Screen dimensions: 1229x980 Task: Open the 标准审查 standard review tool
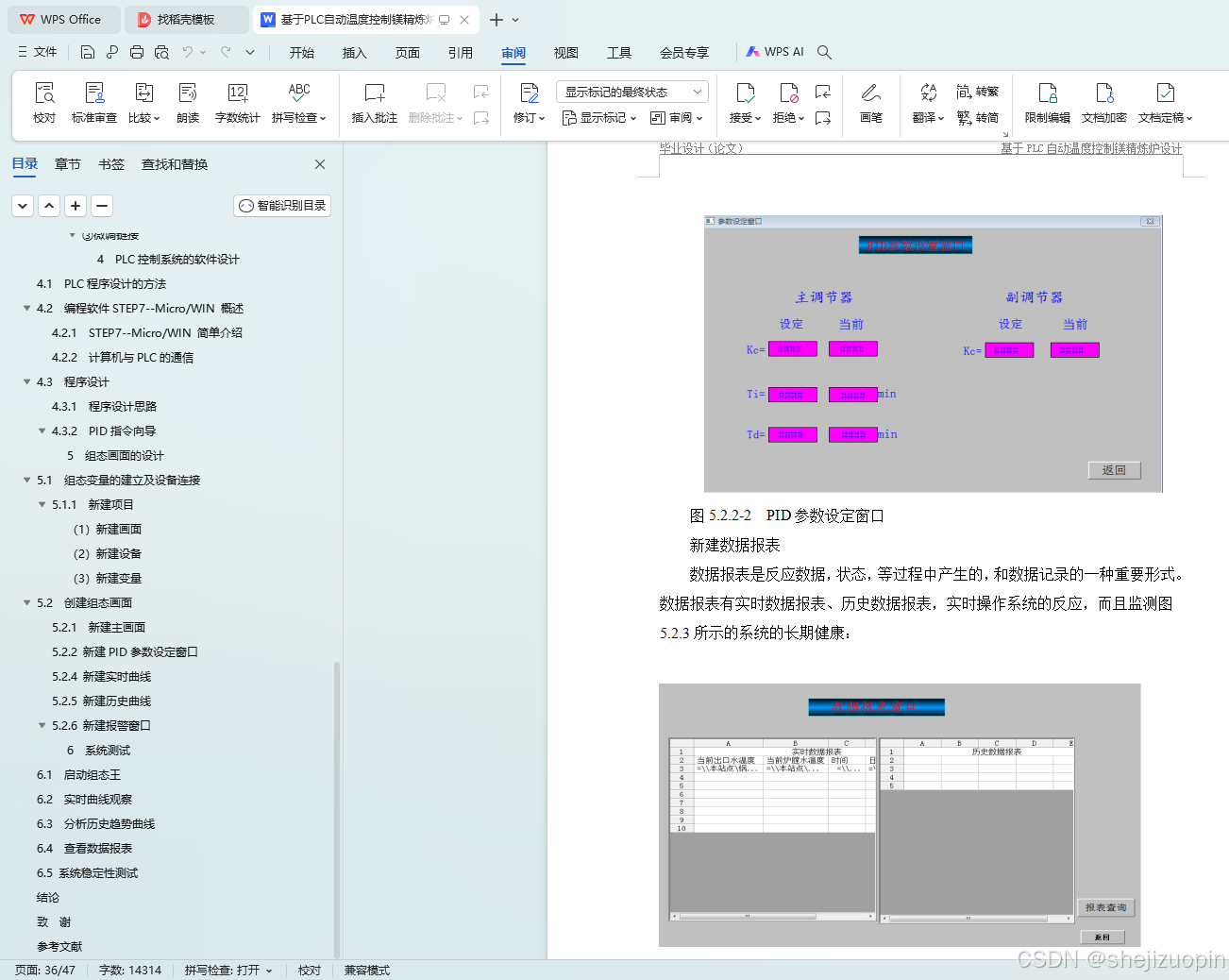click(x=94, y=103)
